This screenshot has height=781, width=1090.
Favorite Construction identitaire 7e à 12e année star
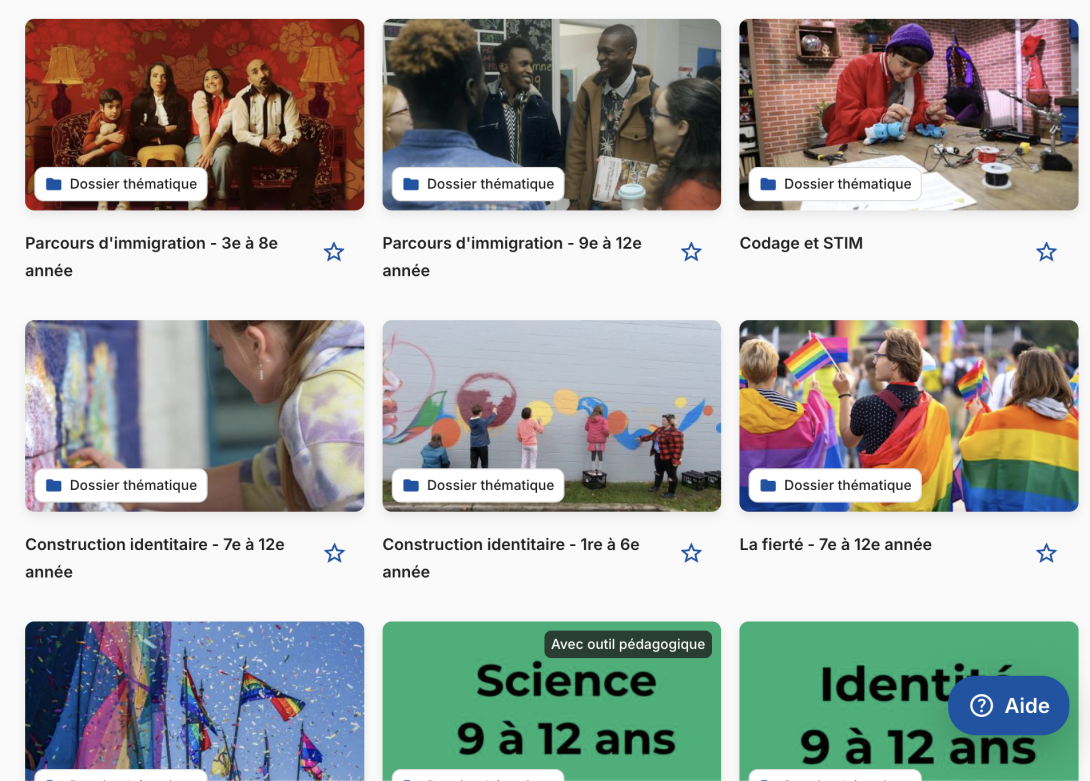tap(334, 553)
